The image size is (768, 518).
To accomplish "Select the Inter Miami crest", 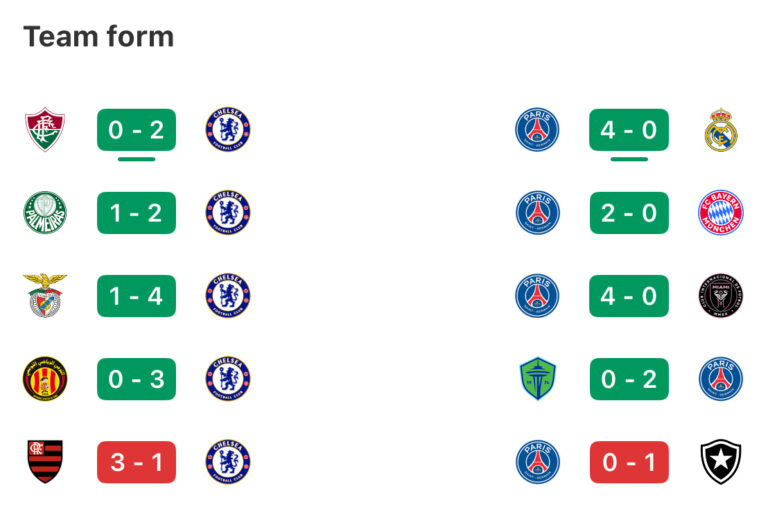I will (721, 296).
